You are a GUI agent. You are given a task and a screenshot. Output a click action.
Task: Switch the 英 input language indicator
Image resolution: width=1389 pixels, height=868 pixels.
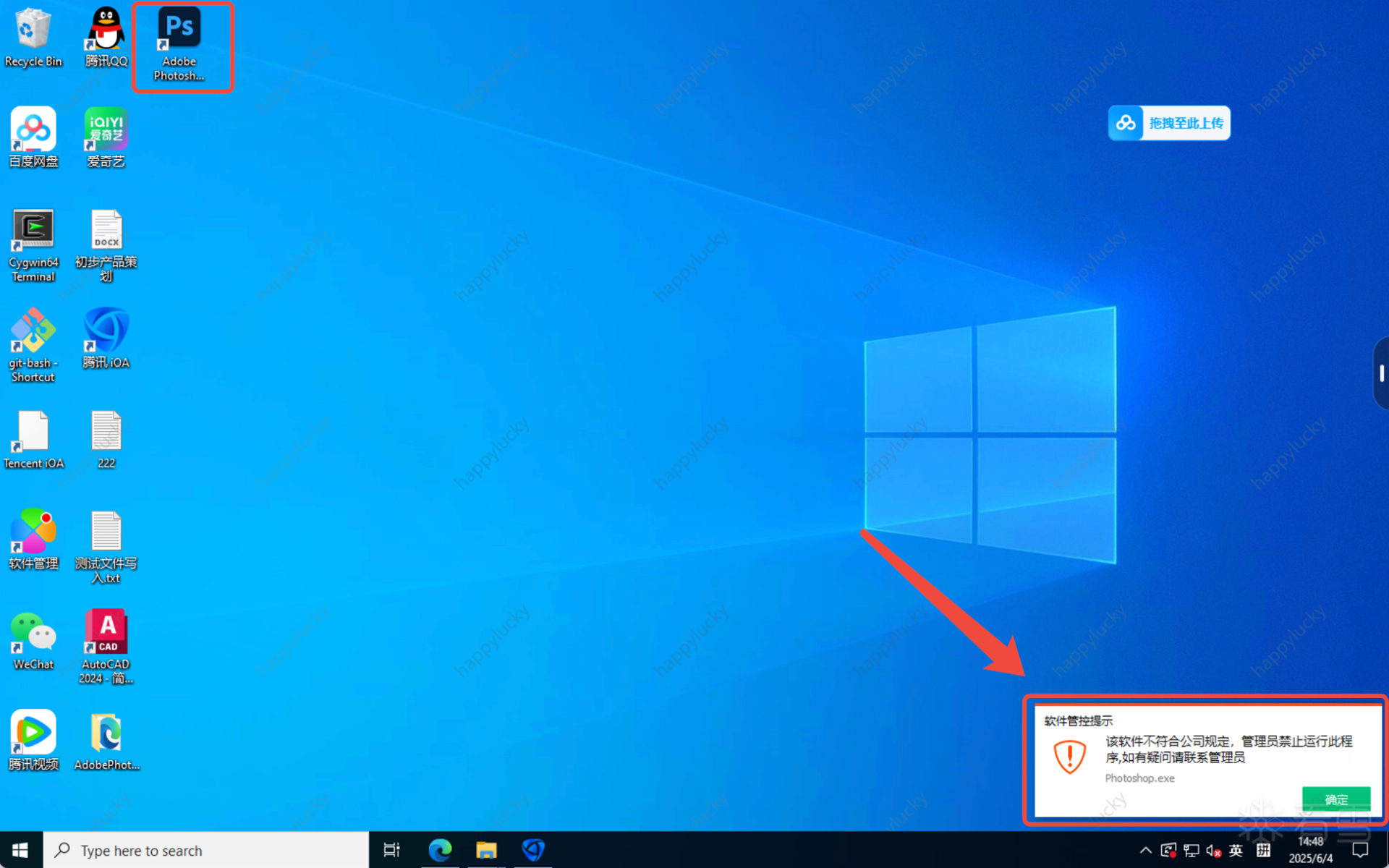(1236, 851)
